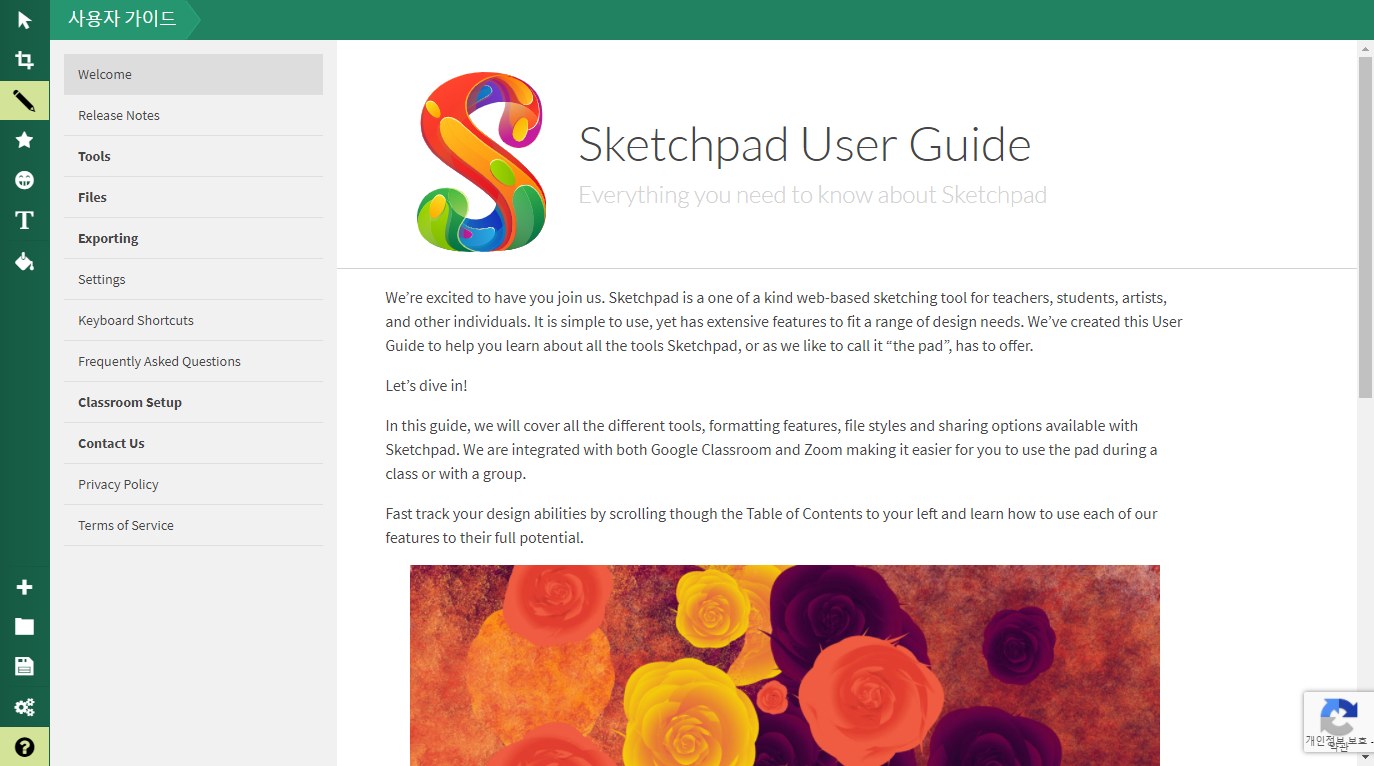Open the Files section
The width and height of the screenshot is (1374, 766).
(193, 197)
